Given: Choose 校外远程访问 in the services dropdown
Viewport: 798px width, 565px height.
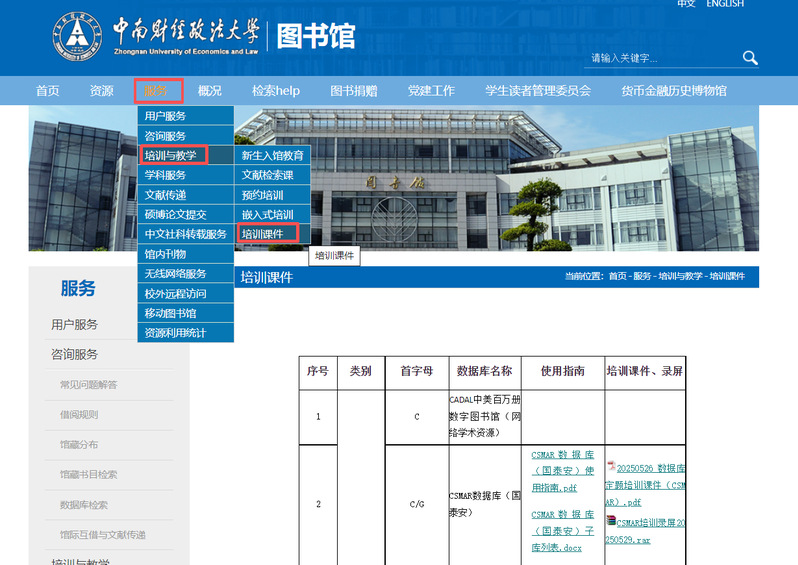Looking at the screenshot, I should pyautogui.click(x=176, y=293).
